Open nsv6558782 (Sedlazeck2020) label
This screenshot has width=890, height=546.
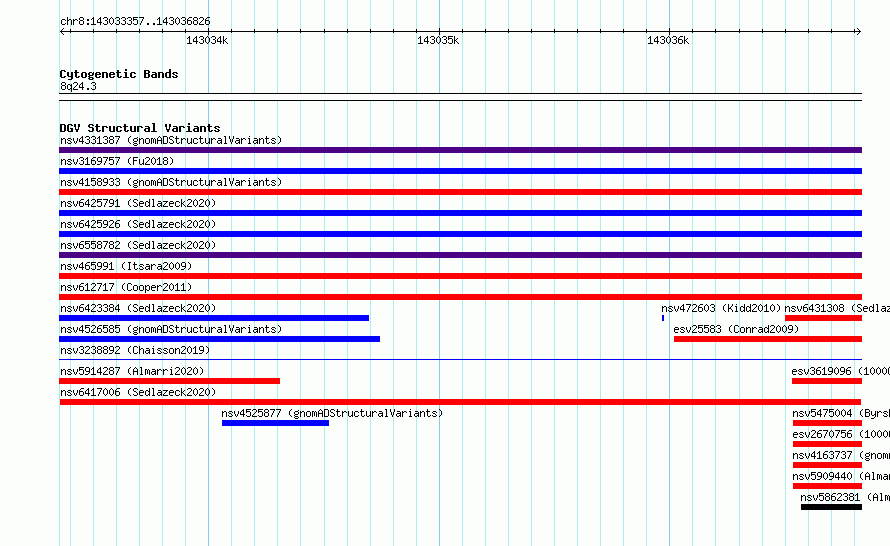pos(138,245)
